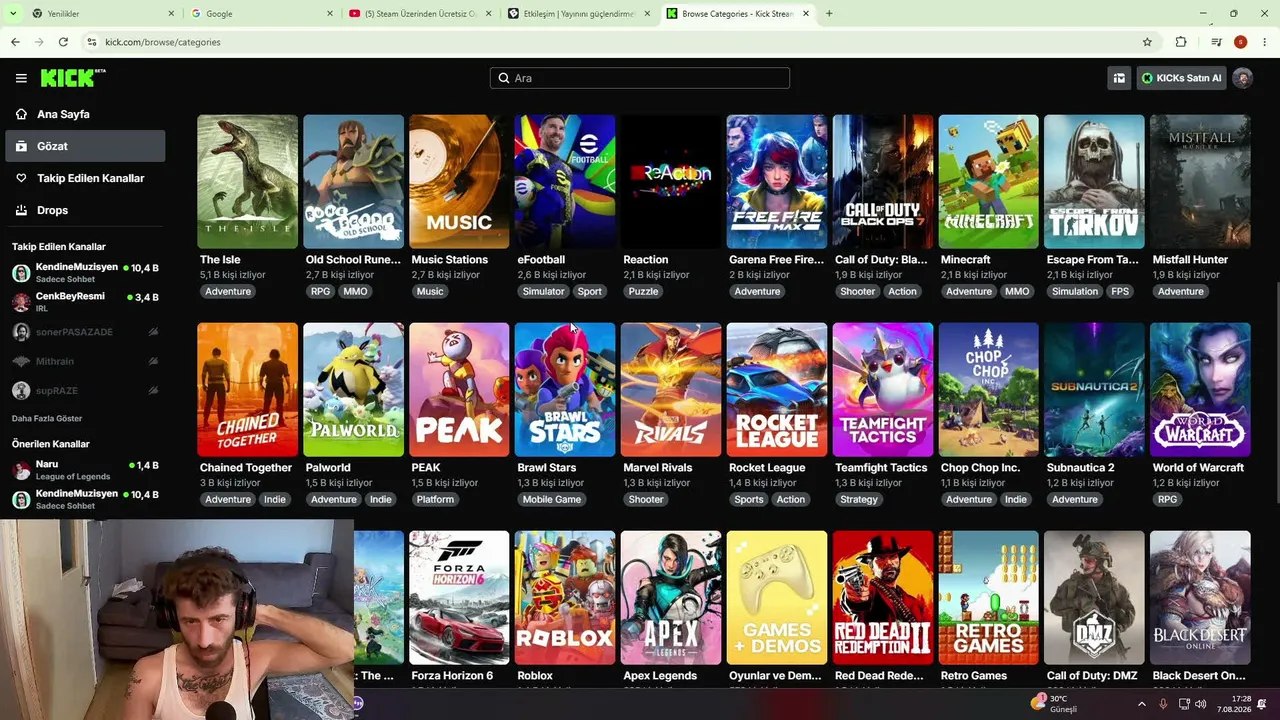The width and height of the screenshot is (1280, 720).
Task: Click the Palworld category title
Action: (328, 468)
